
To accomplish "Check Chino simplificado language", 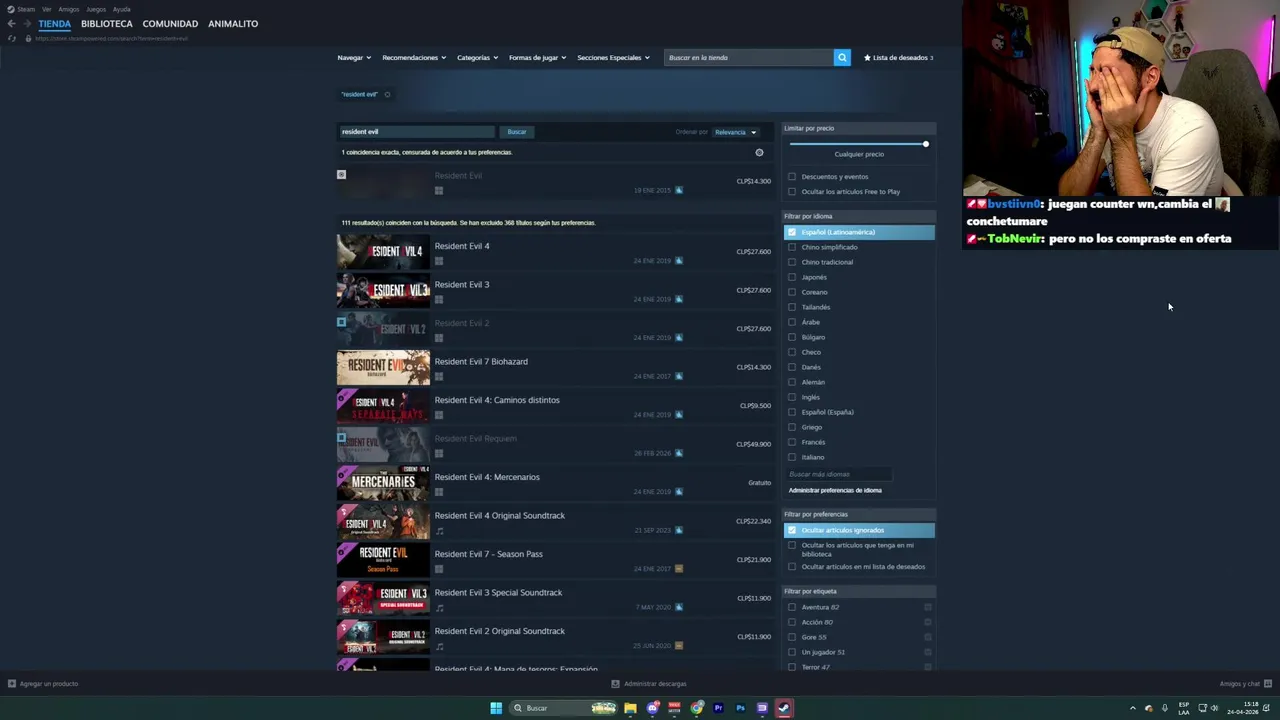I will pos(792,247).
